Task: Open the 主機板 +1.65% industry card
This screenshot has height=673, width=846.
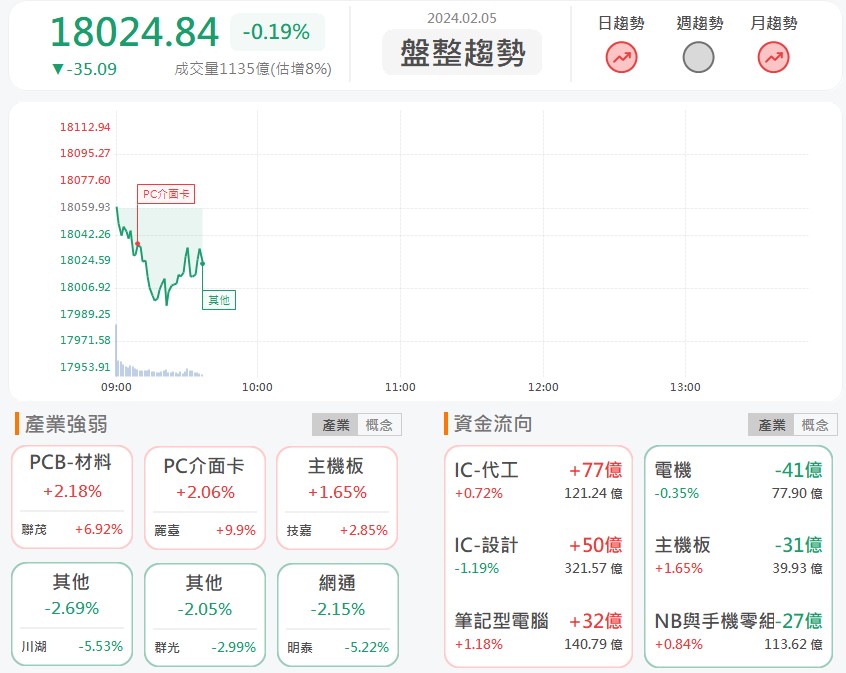Action: pos(337,498)
